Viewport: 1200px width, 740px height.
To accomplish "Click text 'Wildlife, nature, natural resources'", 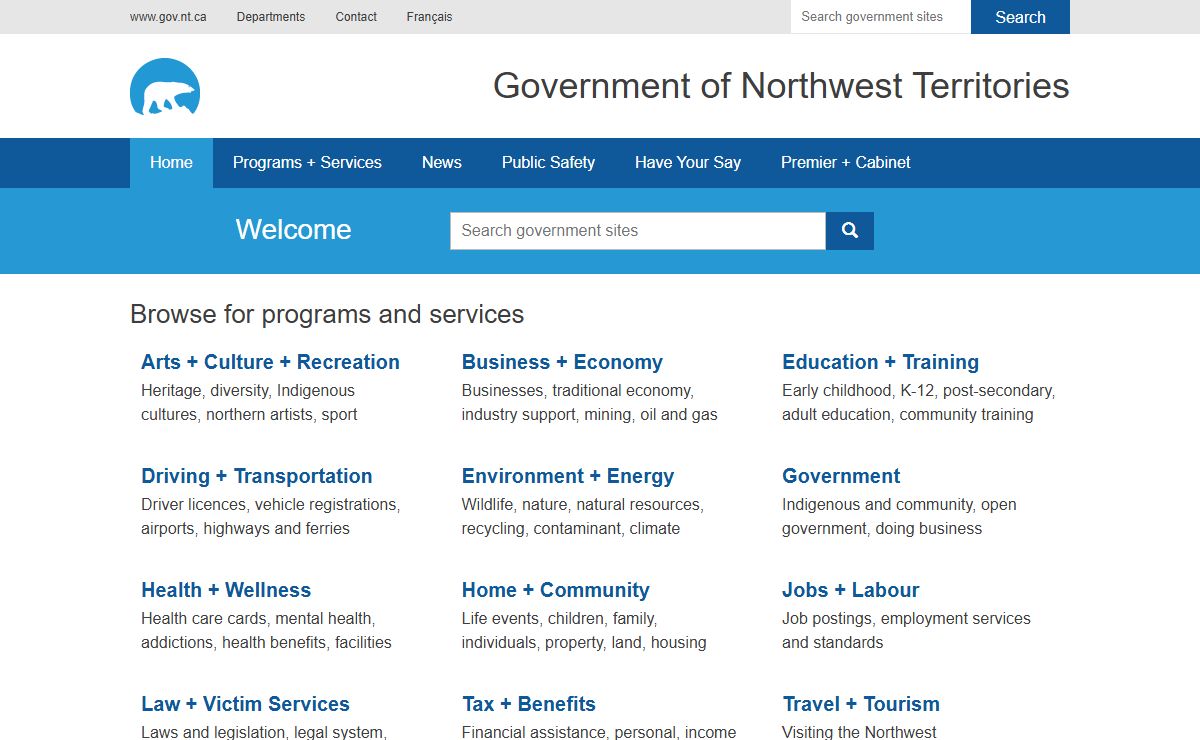I will [582, 505].
